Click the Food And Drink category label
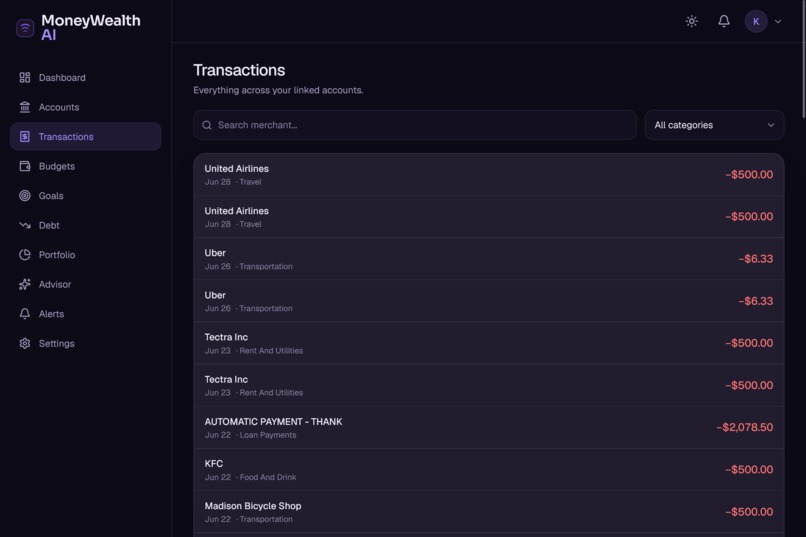Image resolution: width=806 pixels, height=537 pixels. [268, 477]
